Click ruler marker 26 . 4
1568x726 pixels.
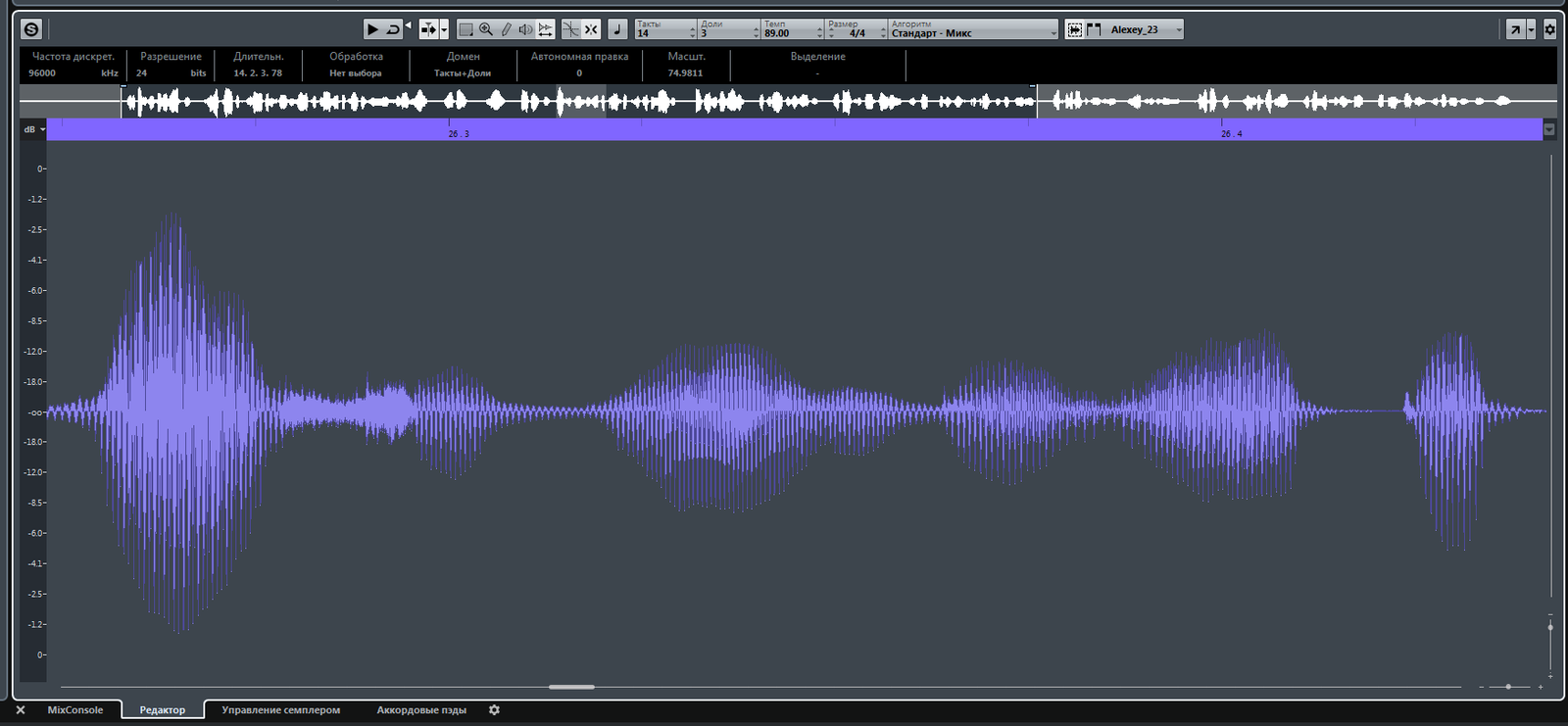pos(1231,133)
